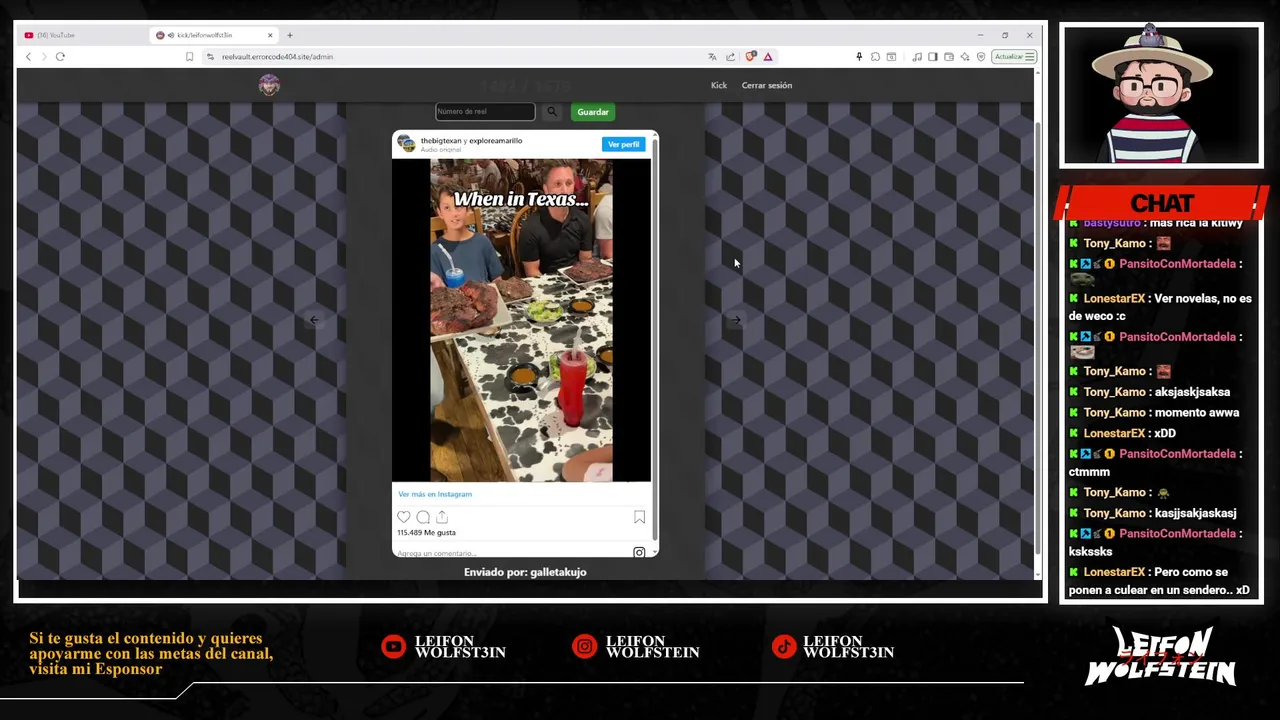Viewport: 1280px width, 720px height.
Task: Open the pinned extension pin icon
Action: coord(858,56)
